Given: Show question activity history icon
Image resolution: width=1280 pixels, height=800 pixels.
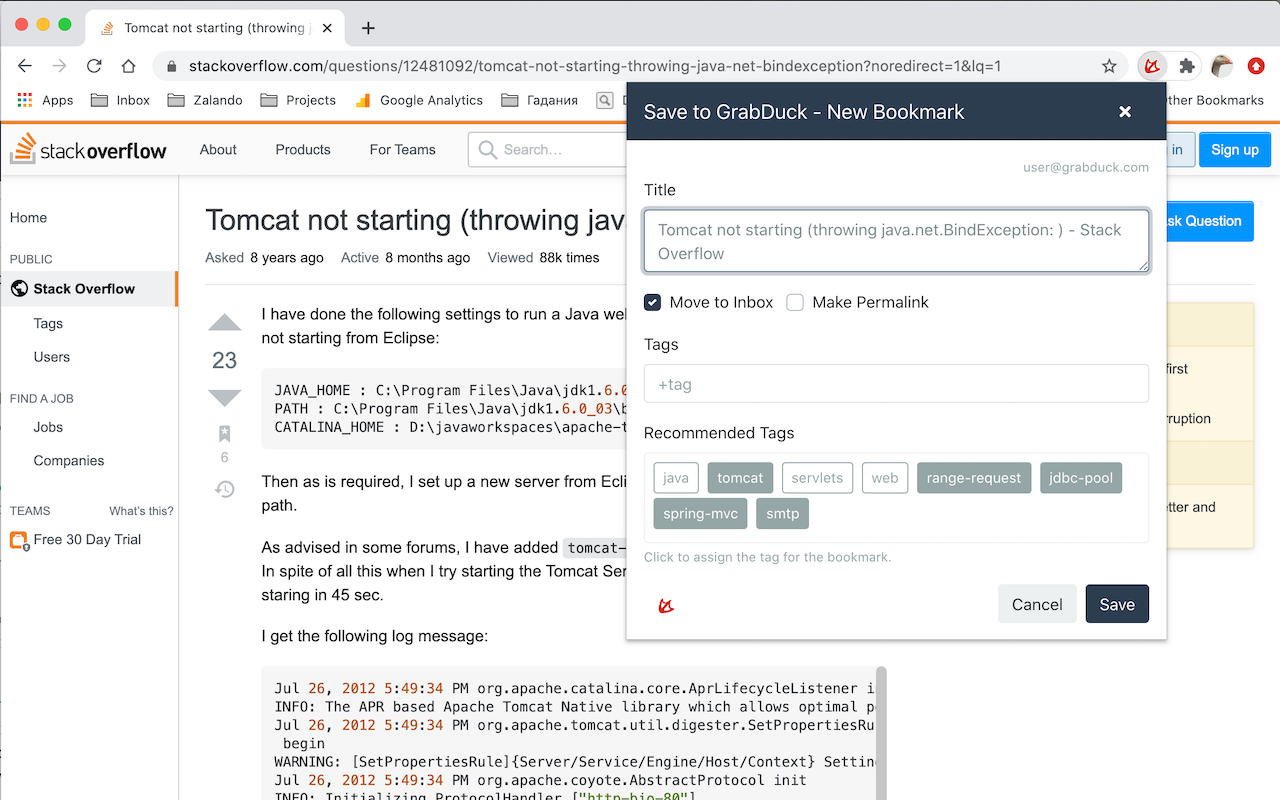Looking at the screenshot, I should (225, 489).
